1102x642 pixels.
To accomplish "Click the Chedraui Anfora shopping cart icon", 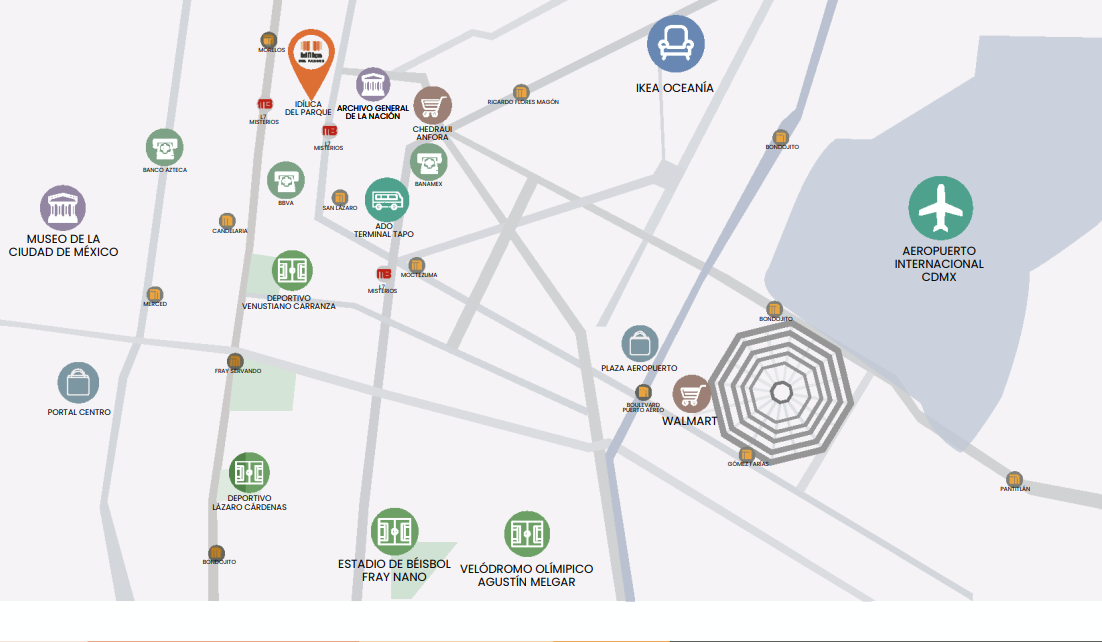I will pyautogui.click(x=432, y=106).
